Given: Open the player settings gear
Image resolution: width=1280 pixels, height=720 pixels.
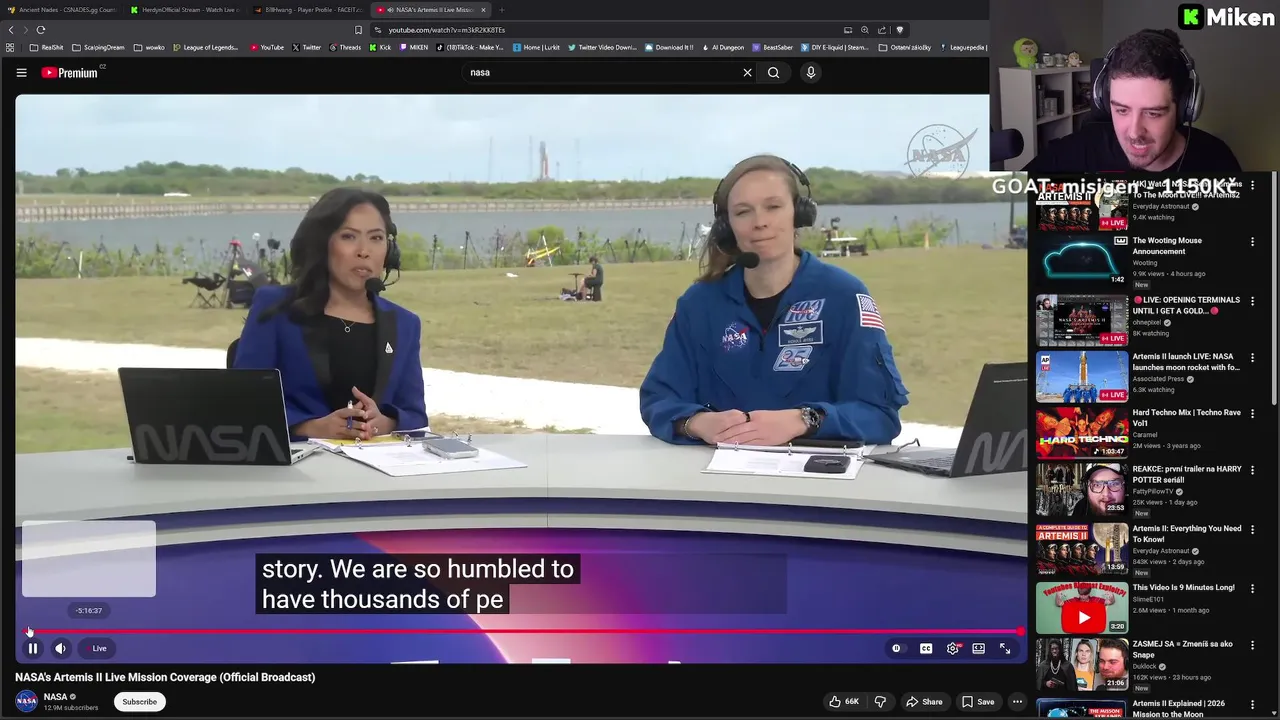Looking at the screenshot, I should [952, 649].
